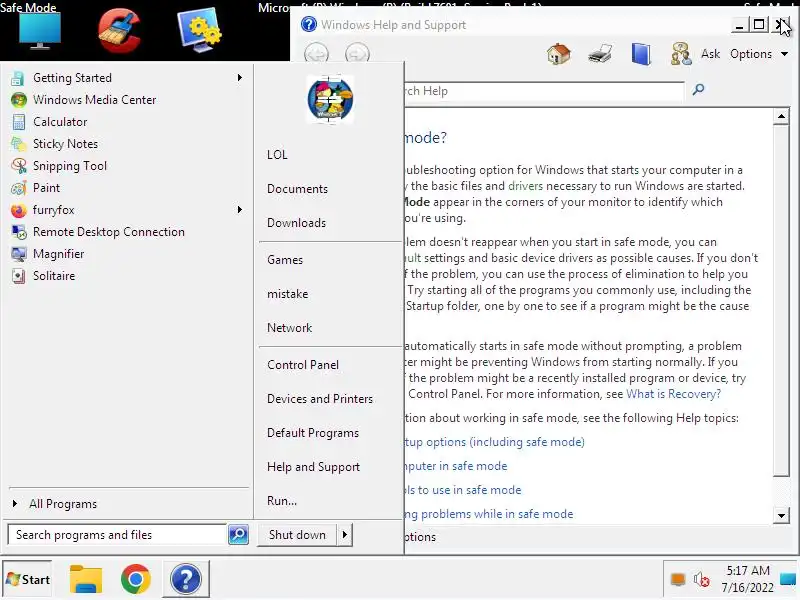Open Default Programs
This screenshot has width=800, height=600.
[x=313, y=433]
